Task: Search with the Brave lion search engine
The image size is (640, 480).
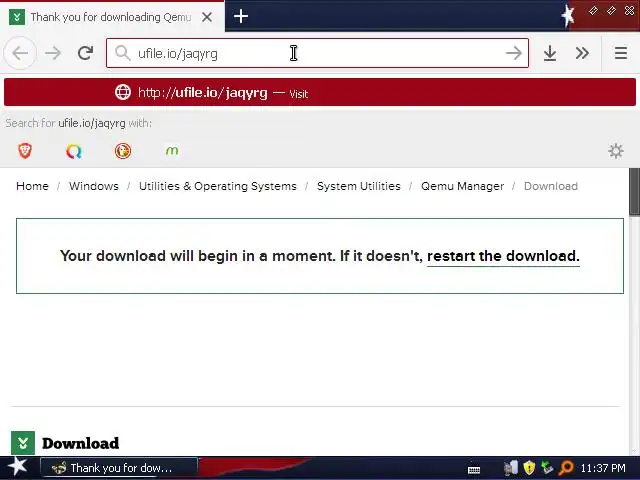Action: point(25,151)
